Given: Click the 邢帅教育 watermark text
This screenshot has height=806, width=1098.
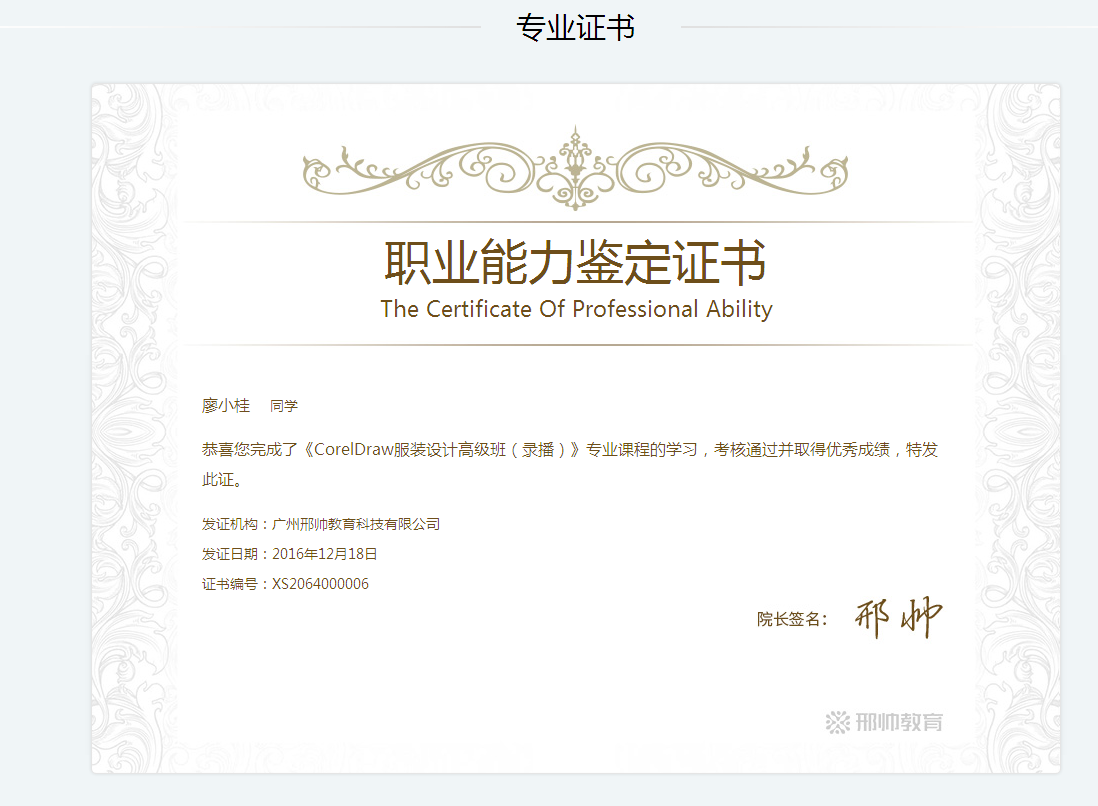Looking at the screenshot, I should pos(899,722).
